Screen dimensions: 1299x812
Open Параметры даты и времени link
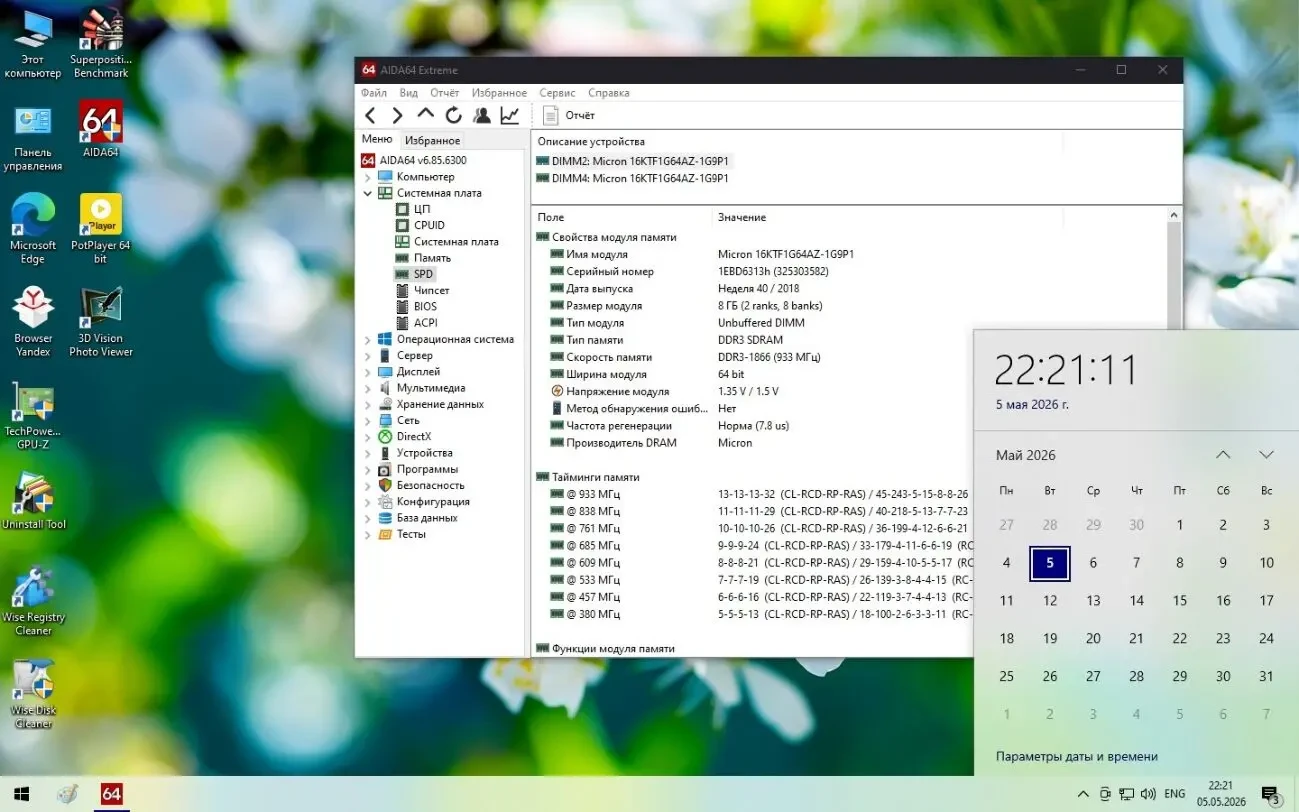click(1076, 756)
